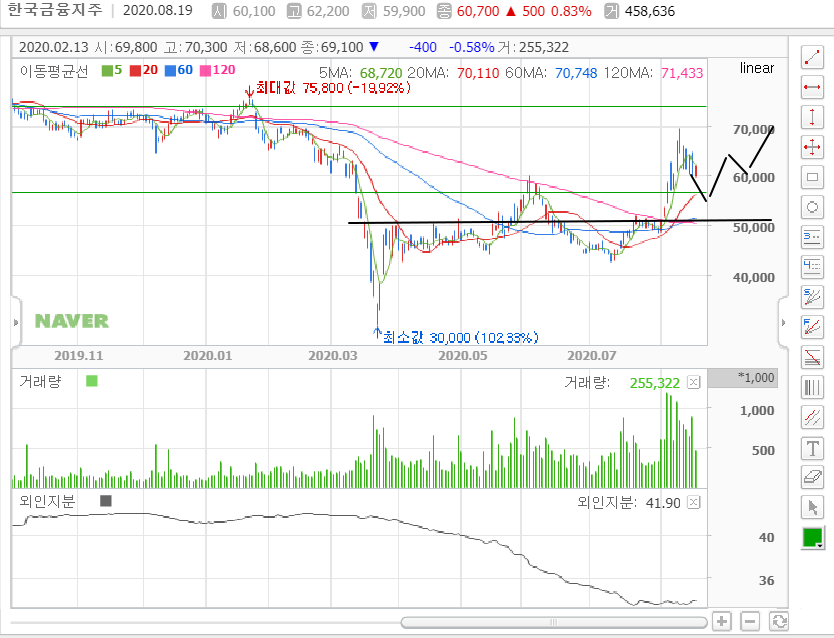
Task: Open the green drawing color picker
Action: coord(813,538)
